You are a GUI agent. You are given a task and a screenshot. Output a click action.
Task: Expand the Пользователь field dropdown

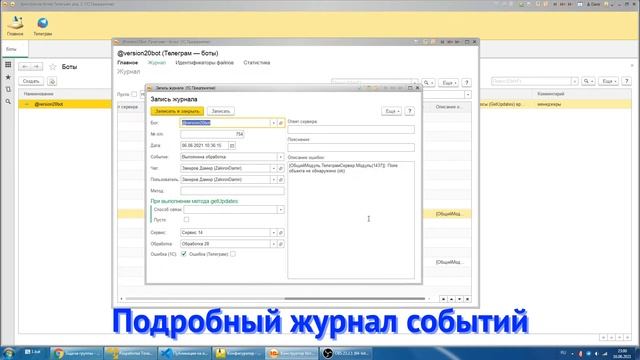click(x=273, y=180)
